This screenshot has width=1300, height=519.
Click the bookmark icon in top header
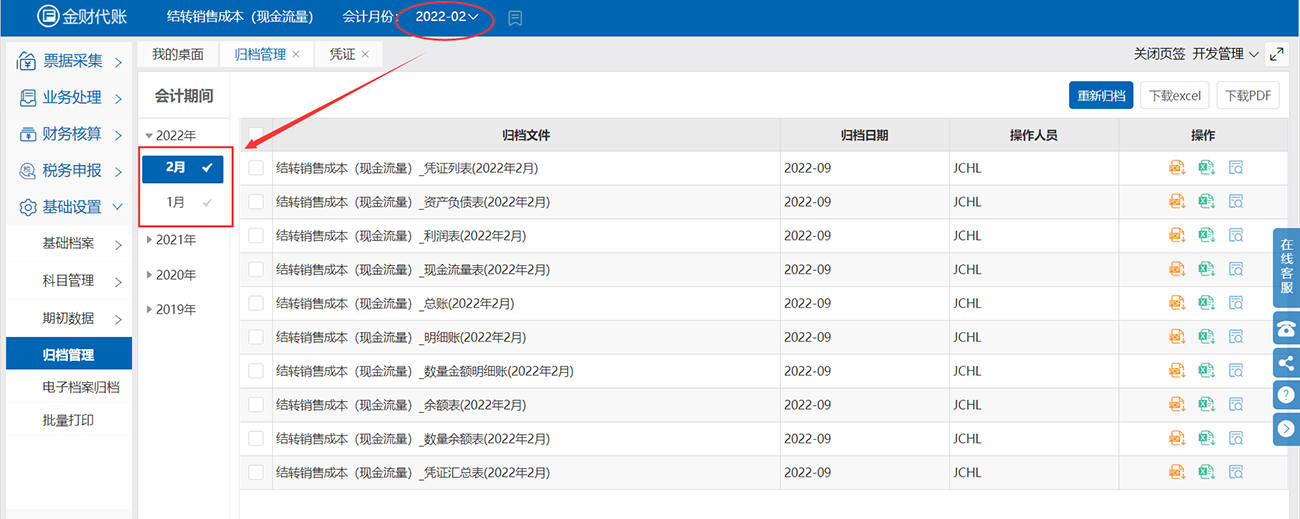coord(515,18)
